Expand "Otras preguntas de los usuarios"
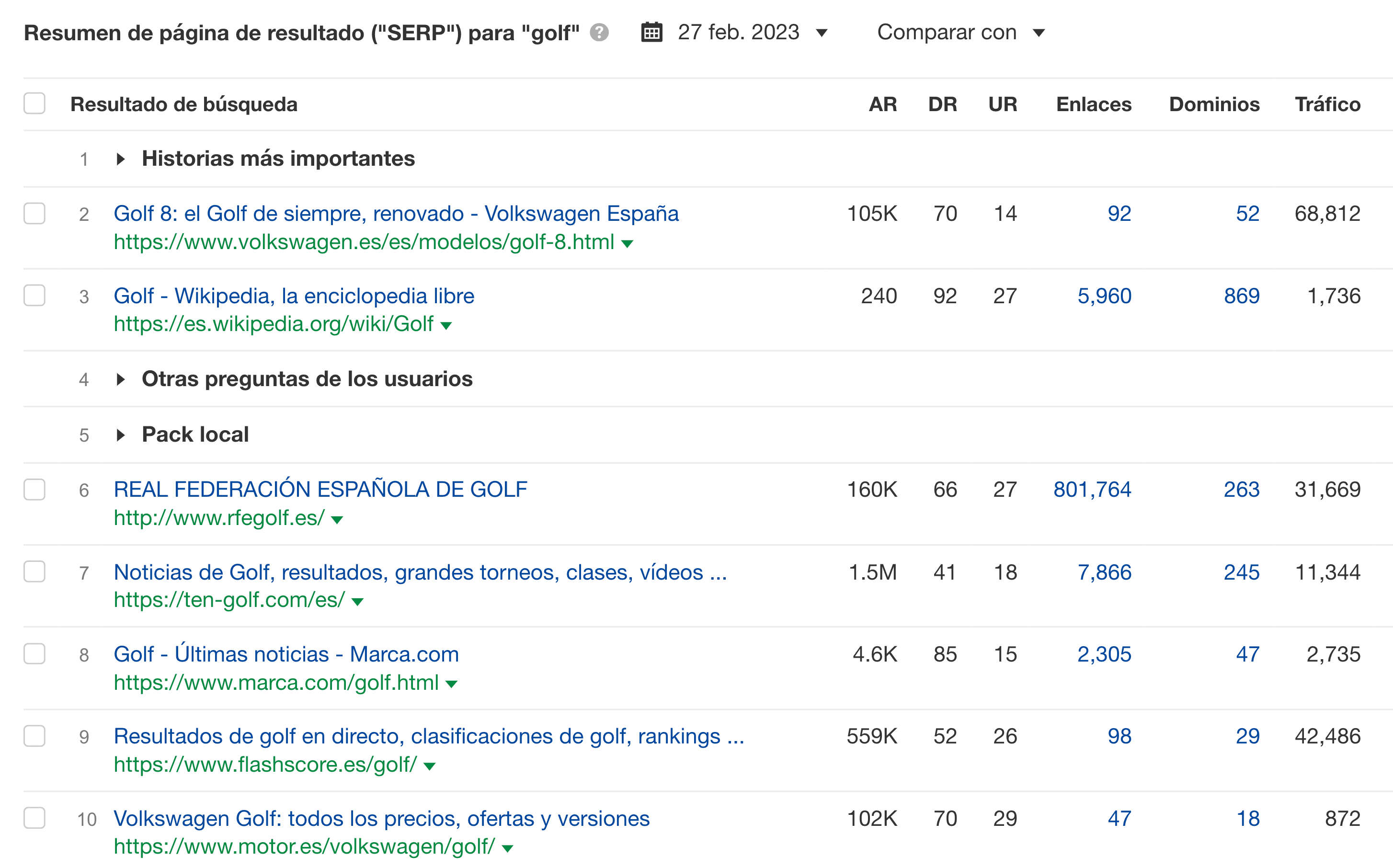 pyautogui.click(x=121, y=378)
